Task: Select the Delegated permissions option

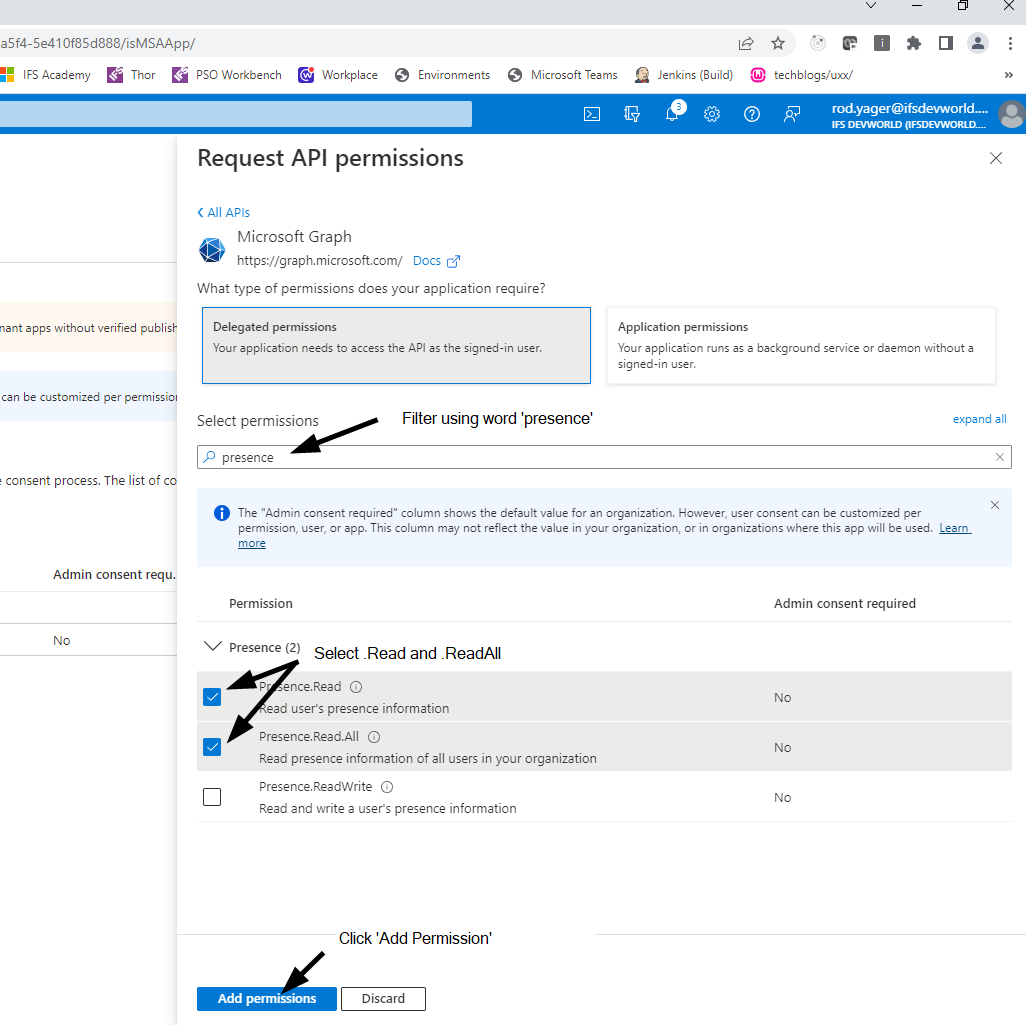Action: [x=395, y=346]
